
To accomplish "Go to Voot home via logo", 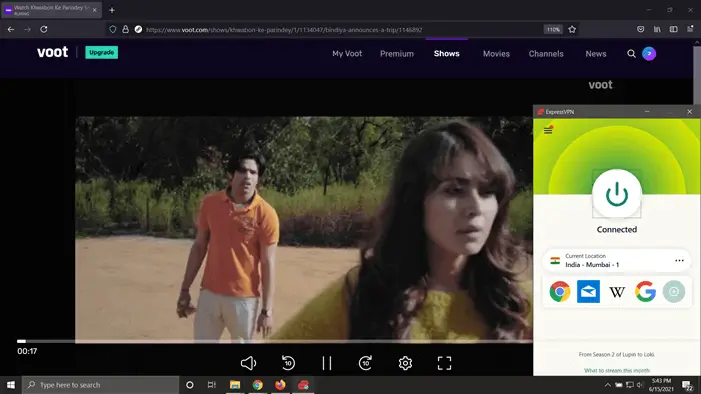I will (53, 52).
